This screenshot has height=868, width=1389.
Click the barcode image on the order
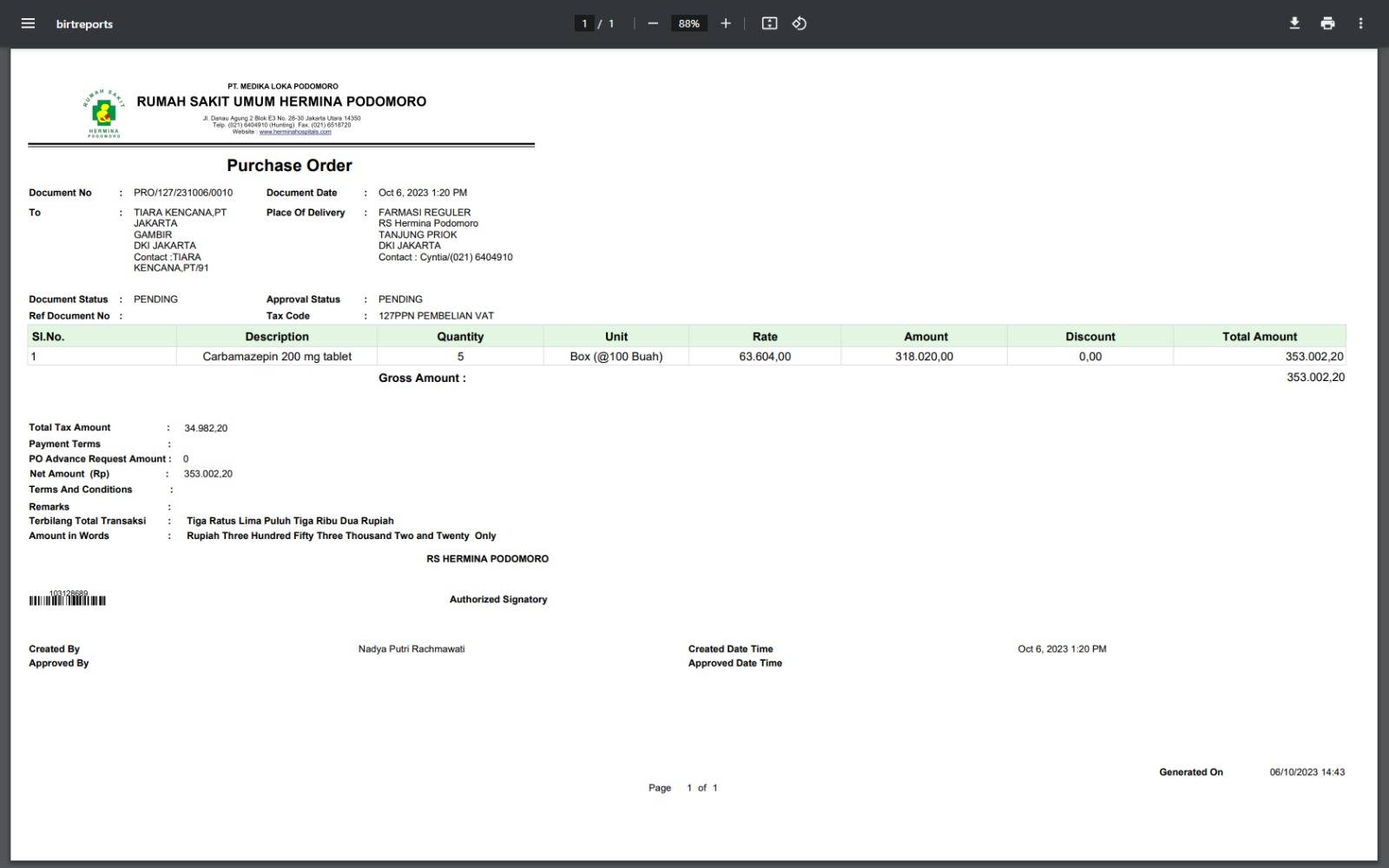tap(68, 600)
